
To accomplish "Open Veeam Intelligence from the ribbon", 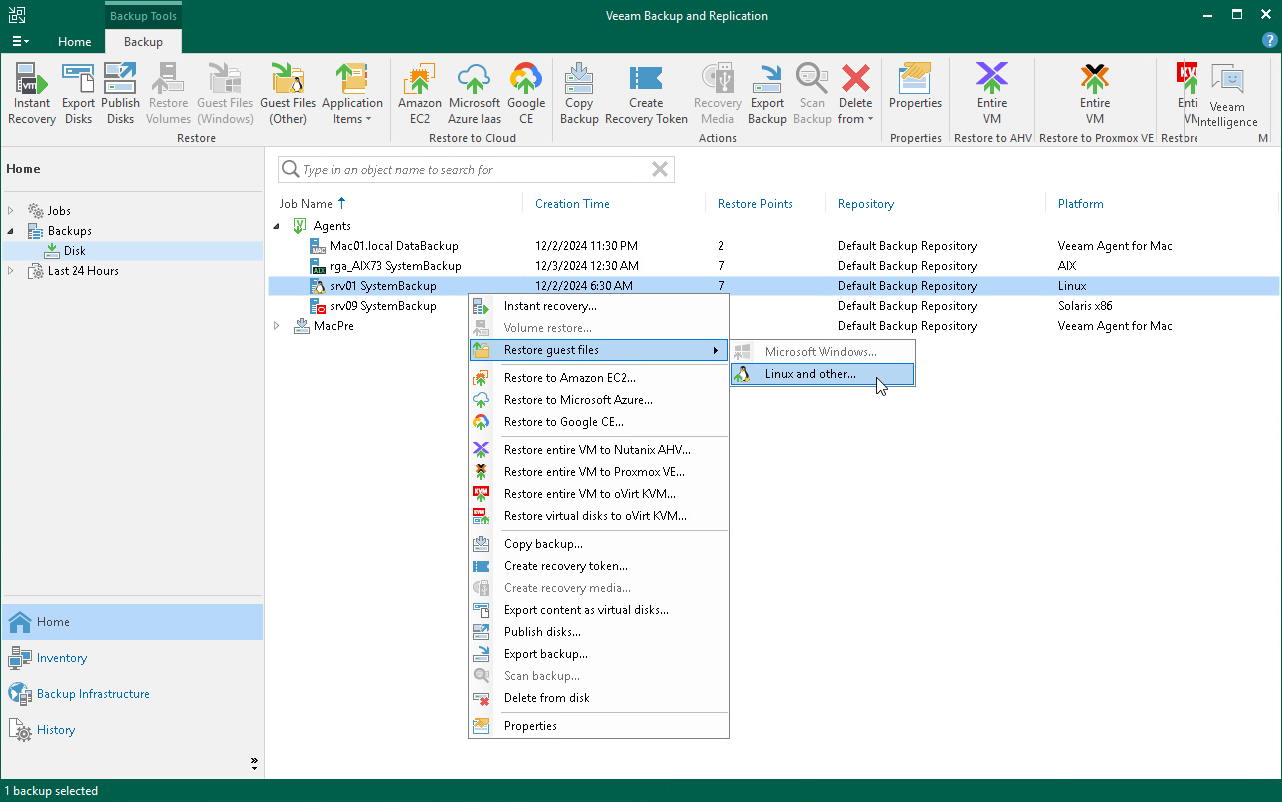I will pos(1227,93).
